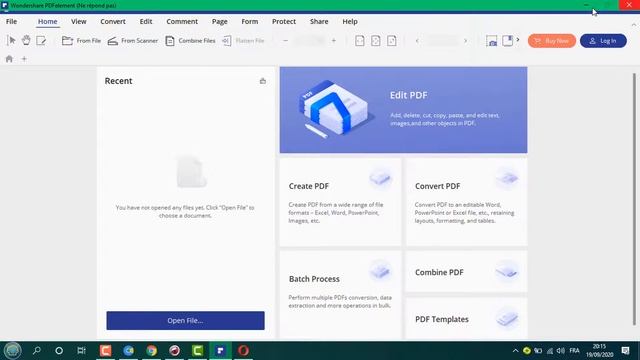Open the Convert PDF card
This screenshot has width=640, height=360.
point(467,202)
